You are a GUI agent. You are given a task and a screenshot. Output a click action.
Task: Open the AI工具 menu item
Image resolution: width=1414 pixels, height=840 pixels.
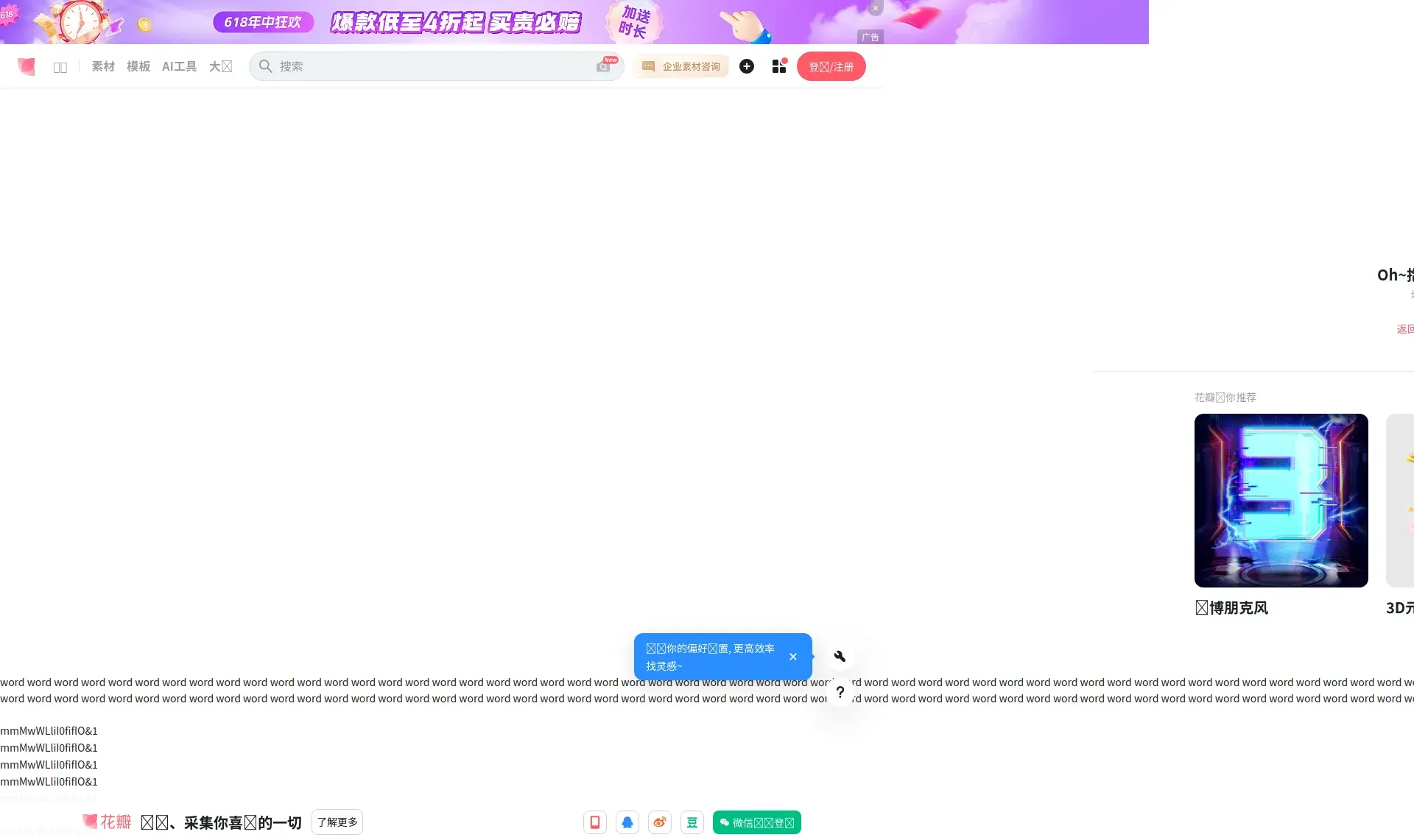click(x=179, y=66)
